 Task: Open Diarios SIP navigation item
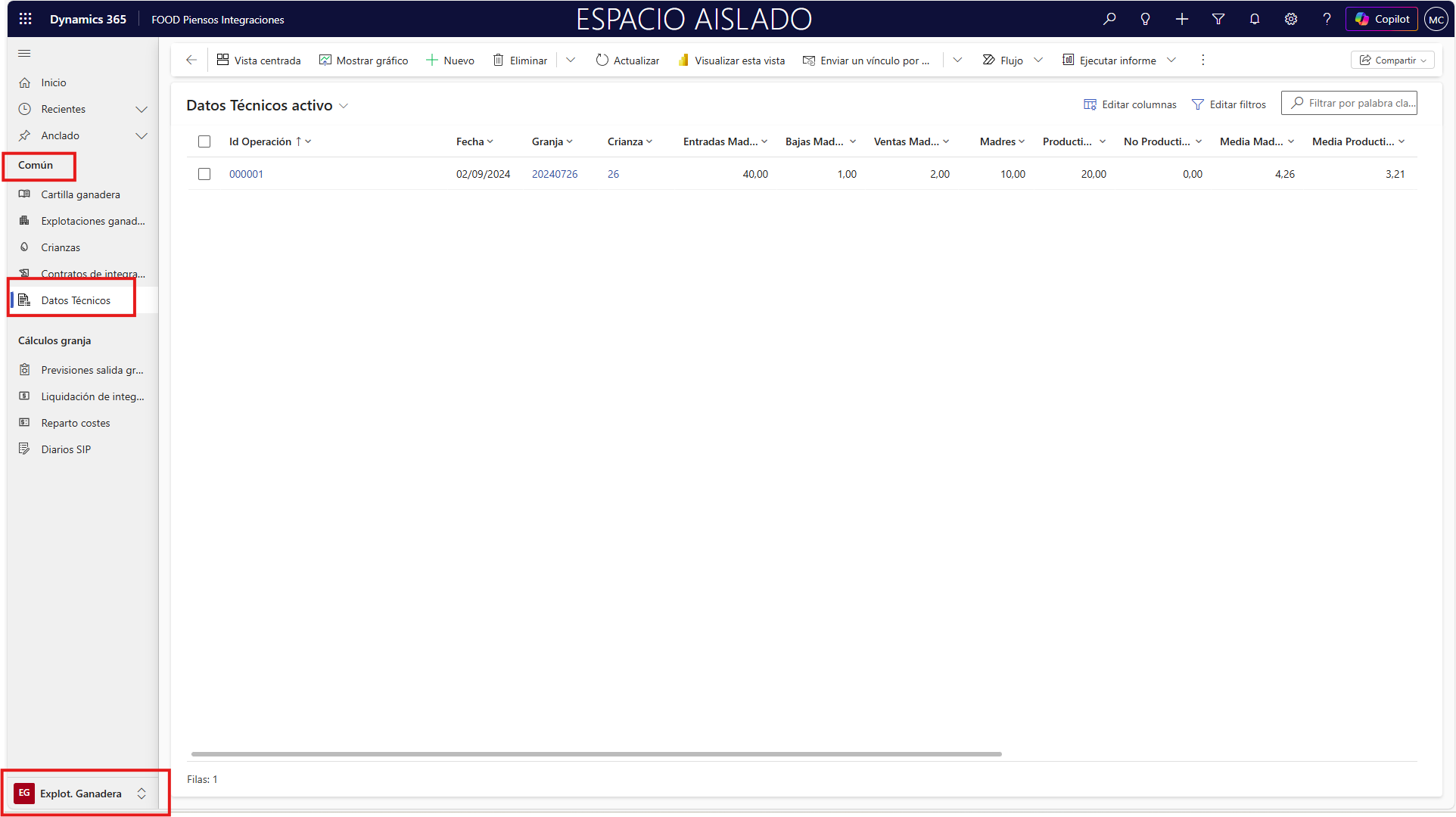point(66,449)
